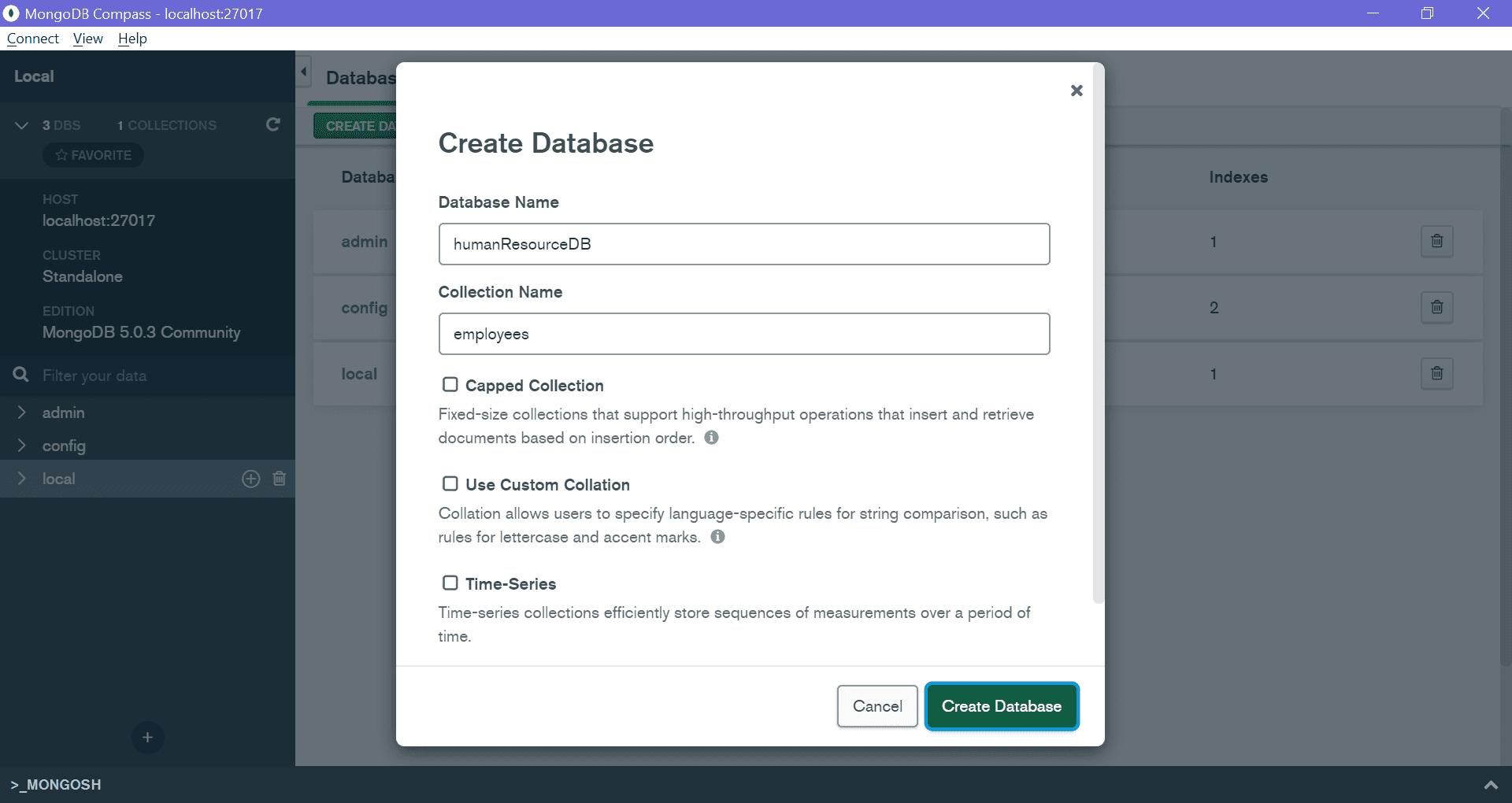The height and width of the screenshot is (803, 1512).
Task: Focus the Database Name input field
Action: 743,244
